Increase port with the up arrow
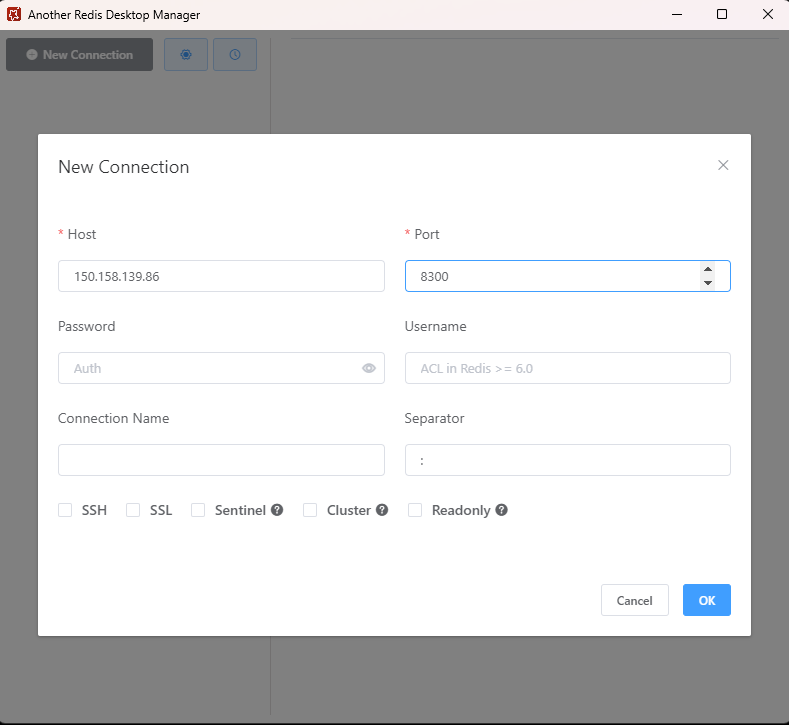The image size is (789, 725). 708,269
